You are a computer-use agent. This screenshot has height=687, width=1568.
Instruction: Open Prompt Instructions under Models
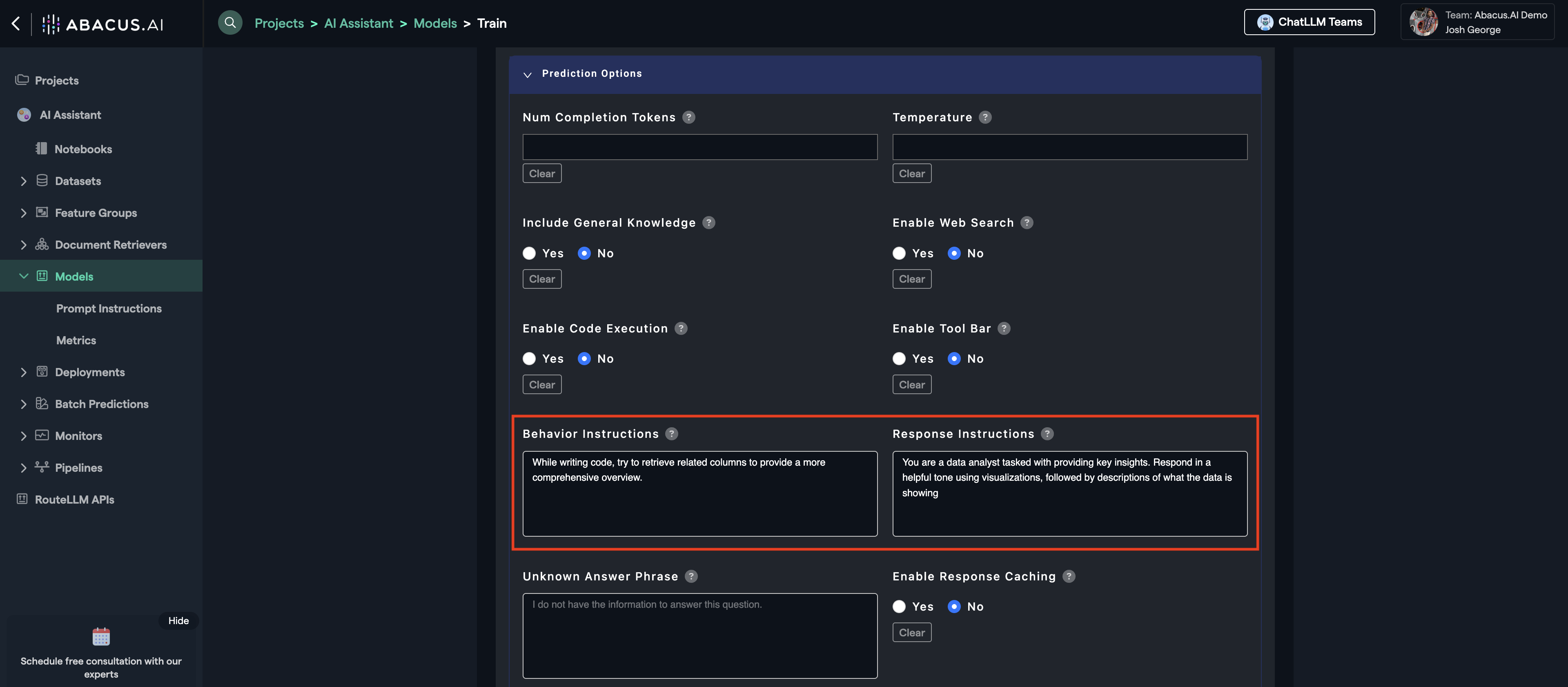click(109, 308)
